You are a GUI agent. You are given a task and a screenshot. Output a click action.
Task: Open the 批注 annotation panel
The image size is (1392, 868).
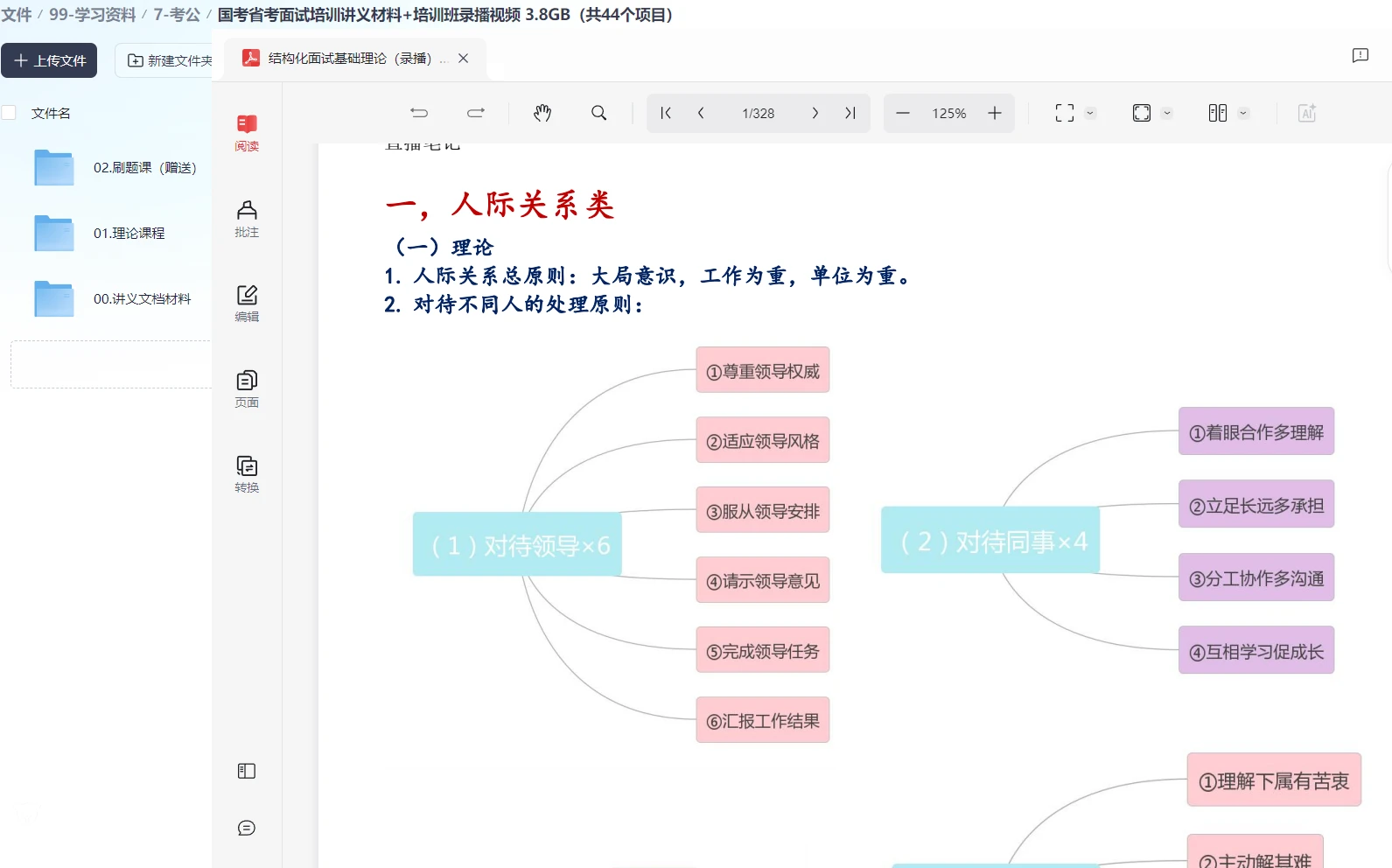tap(247, 219)
